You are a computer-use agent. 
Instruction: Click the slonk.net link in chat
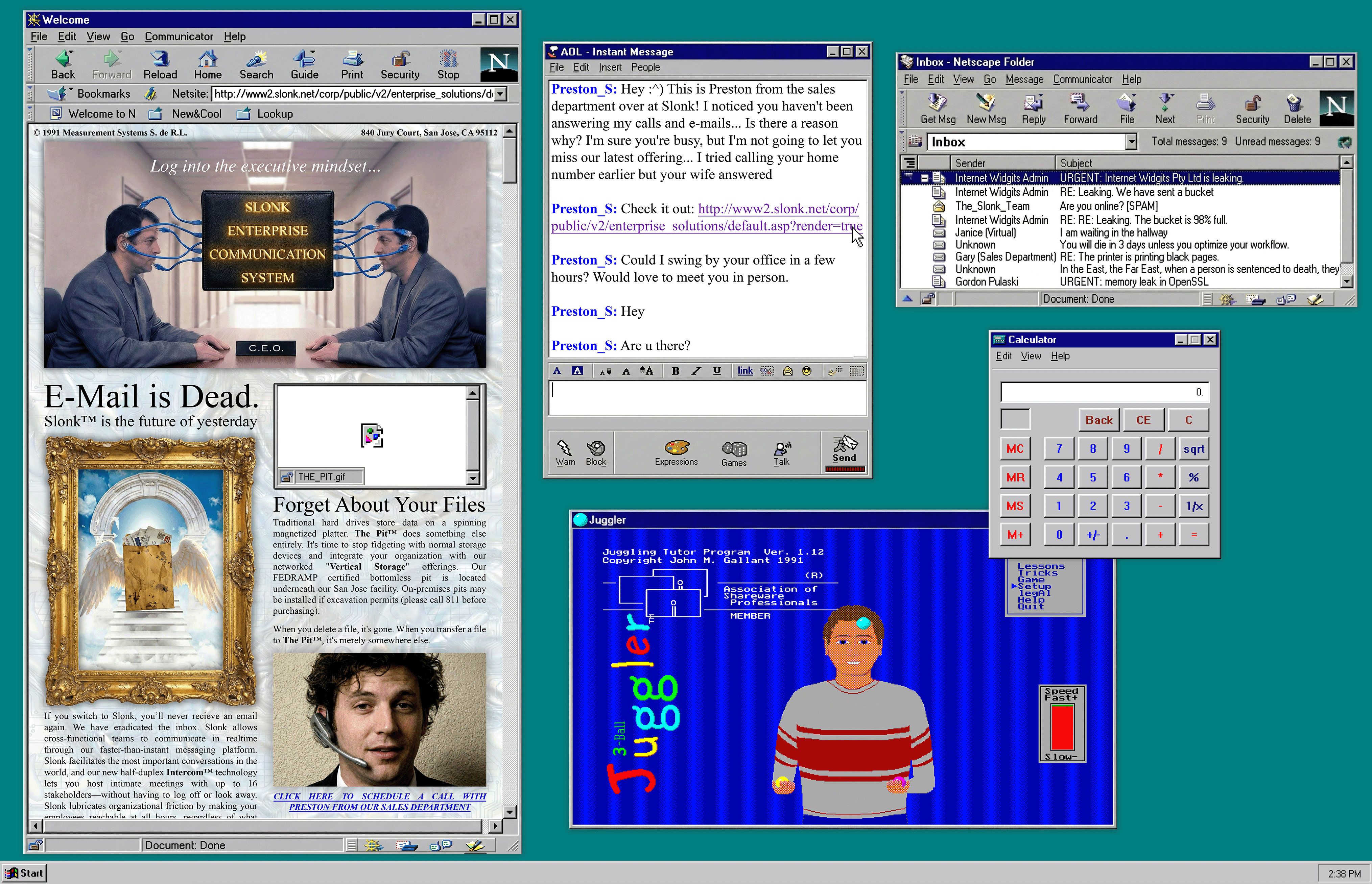[778, 210]
